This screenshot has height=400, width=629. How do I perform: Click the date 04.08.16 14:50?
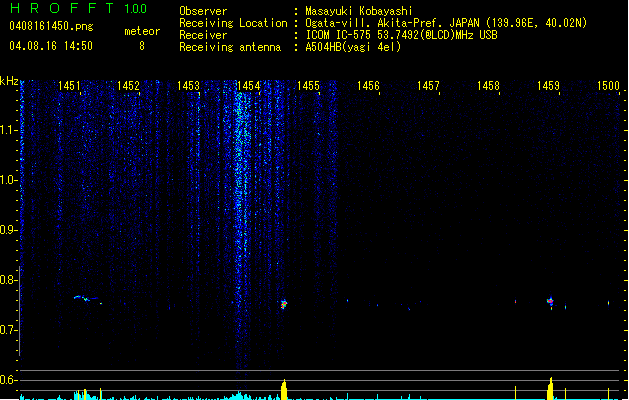coord(51,46)
